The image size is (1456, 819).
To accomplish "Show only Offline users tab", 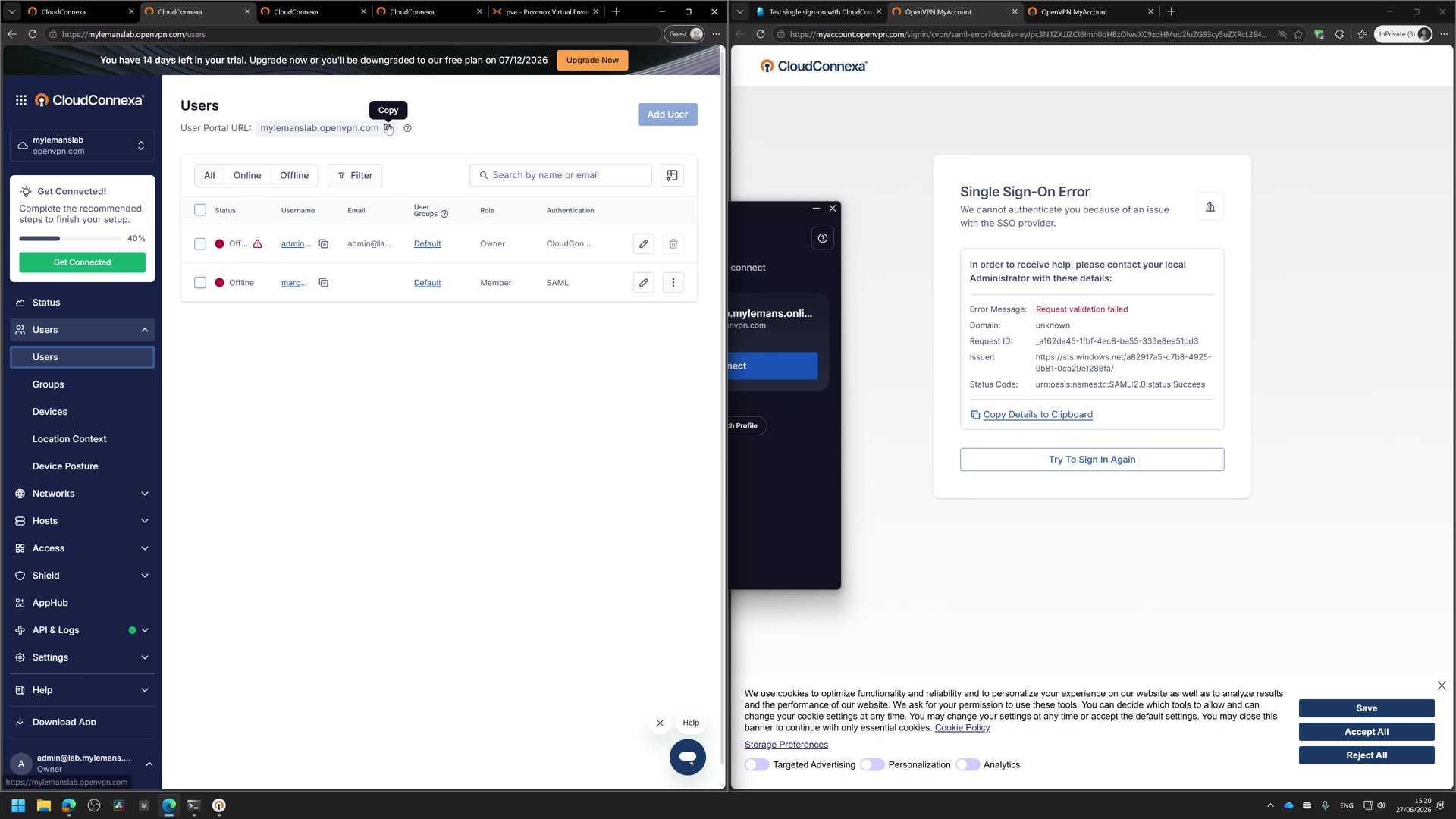I will click(x=294, y=175).
